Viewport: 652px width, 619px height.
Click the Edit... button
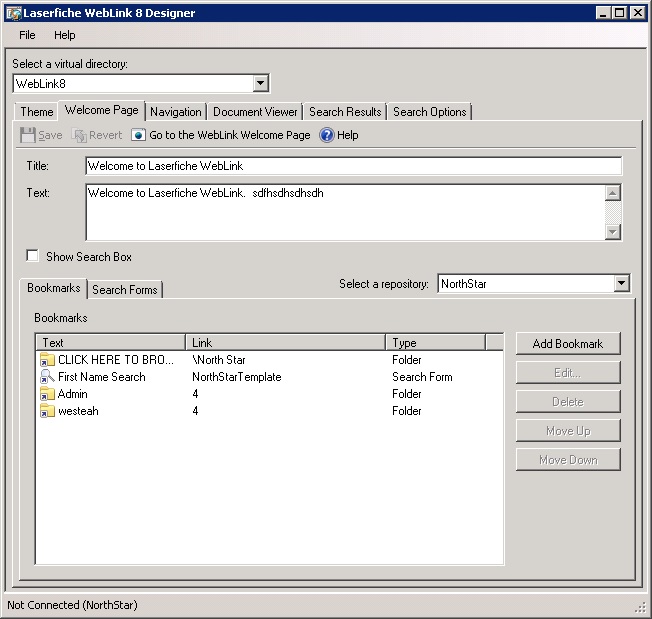pos(568,373)
